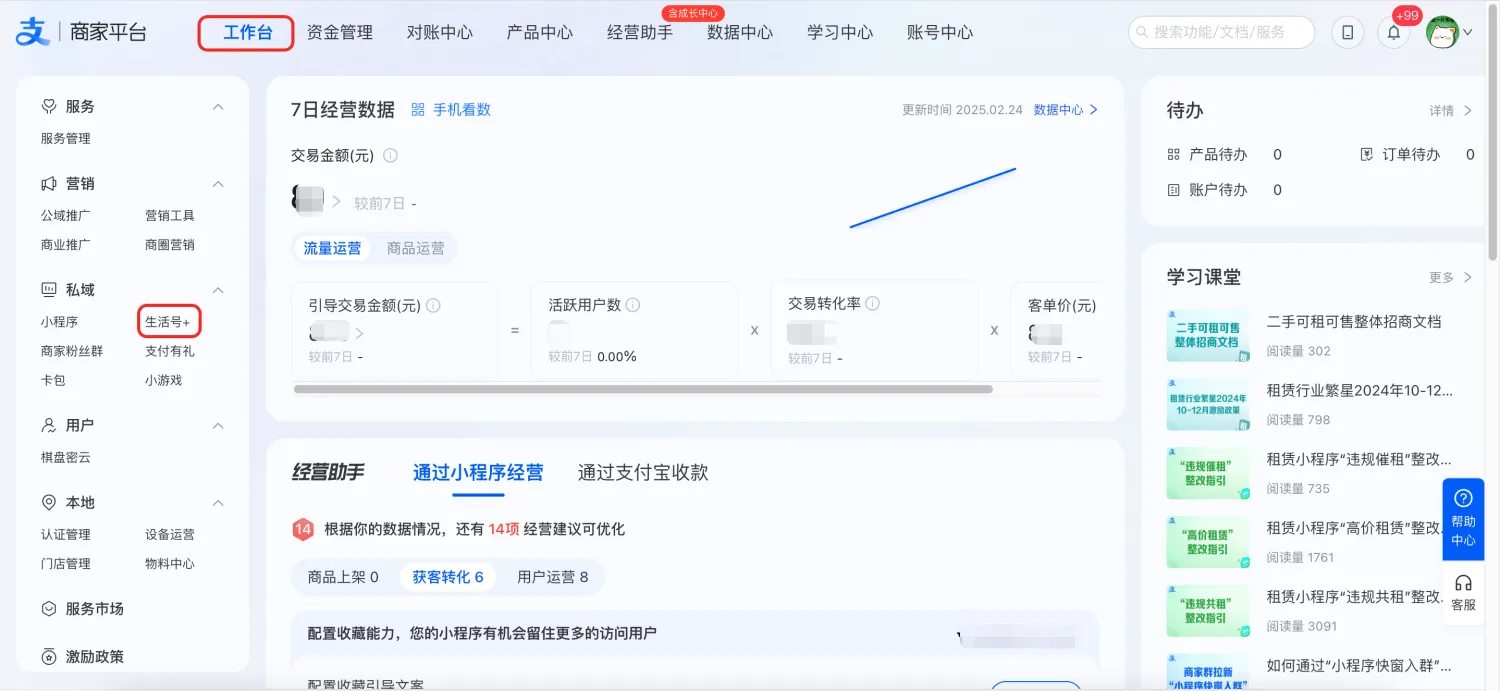Open the 资金管理 menu
1500x691 pixels.
[340, 33]
